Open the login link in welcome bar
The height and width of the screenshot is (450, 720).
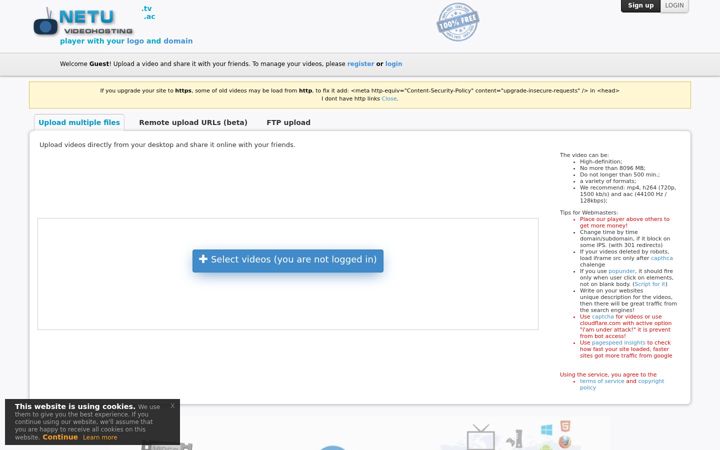coord(394,64)
